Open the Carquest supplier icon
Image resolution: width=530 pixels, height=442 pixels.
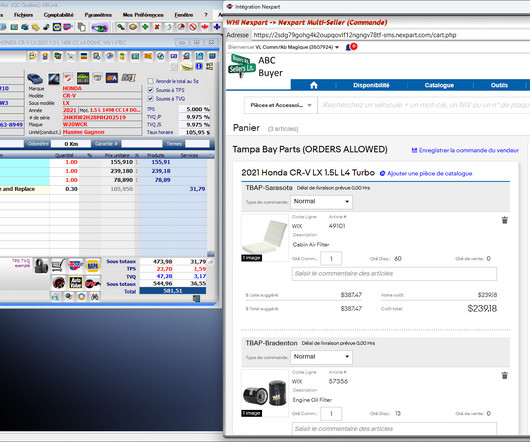(x=75, y=266)
